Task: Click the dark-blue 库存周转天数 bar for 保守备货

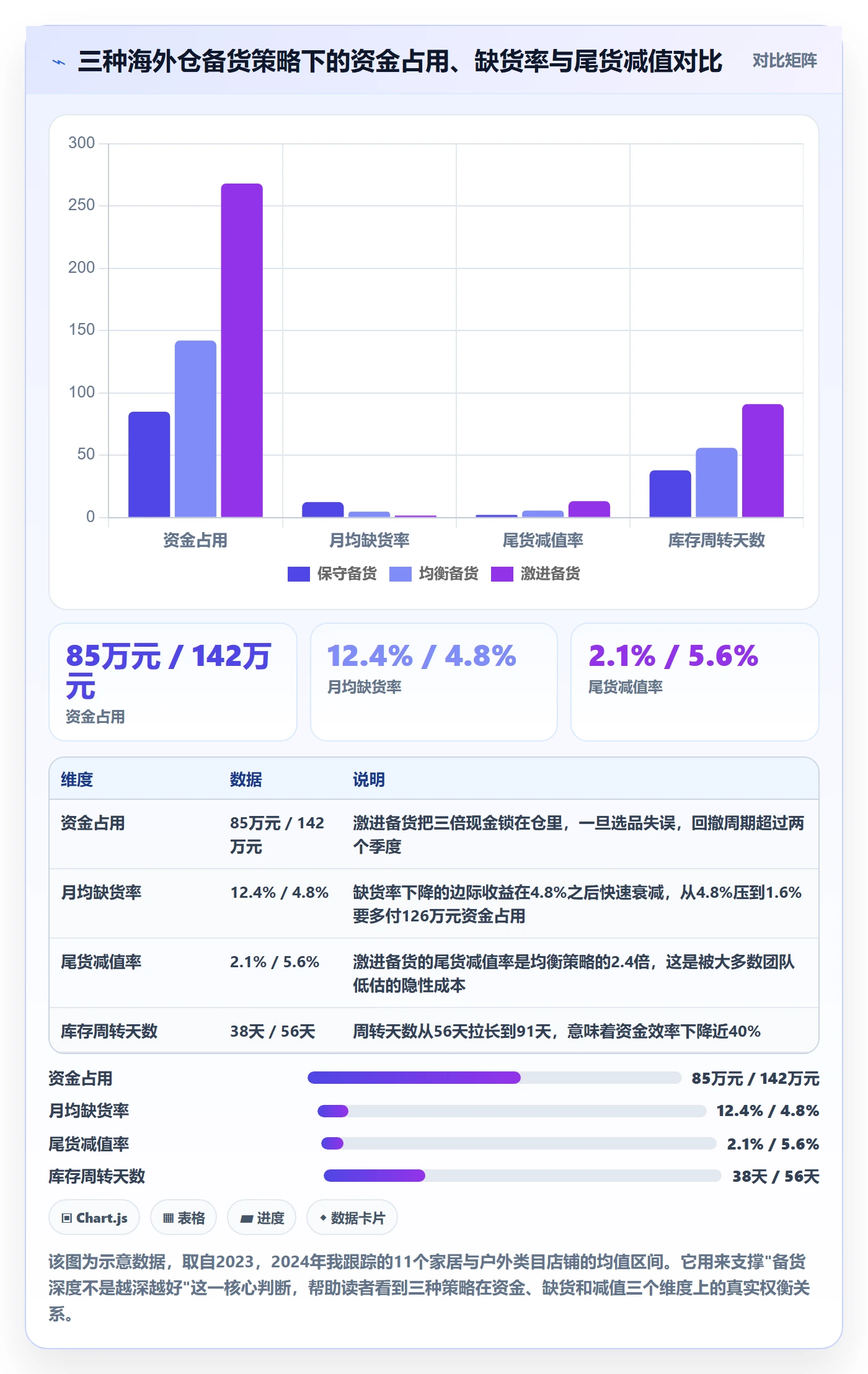Action: click(670, 494)
